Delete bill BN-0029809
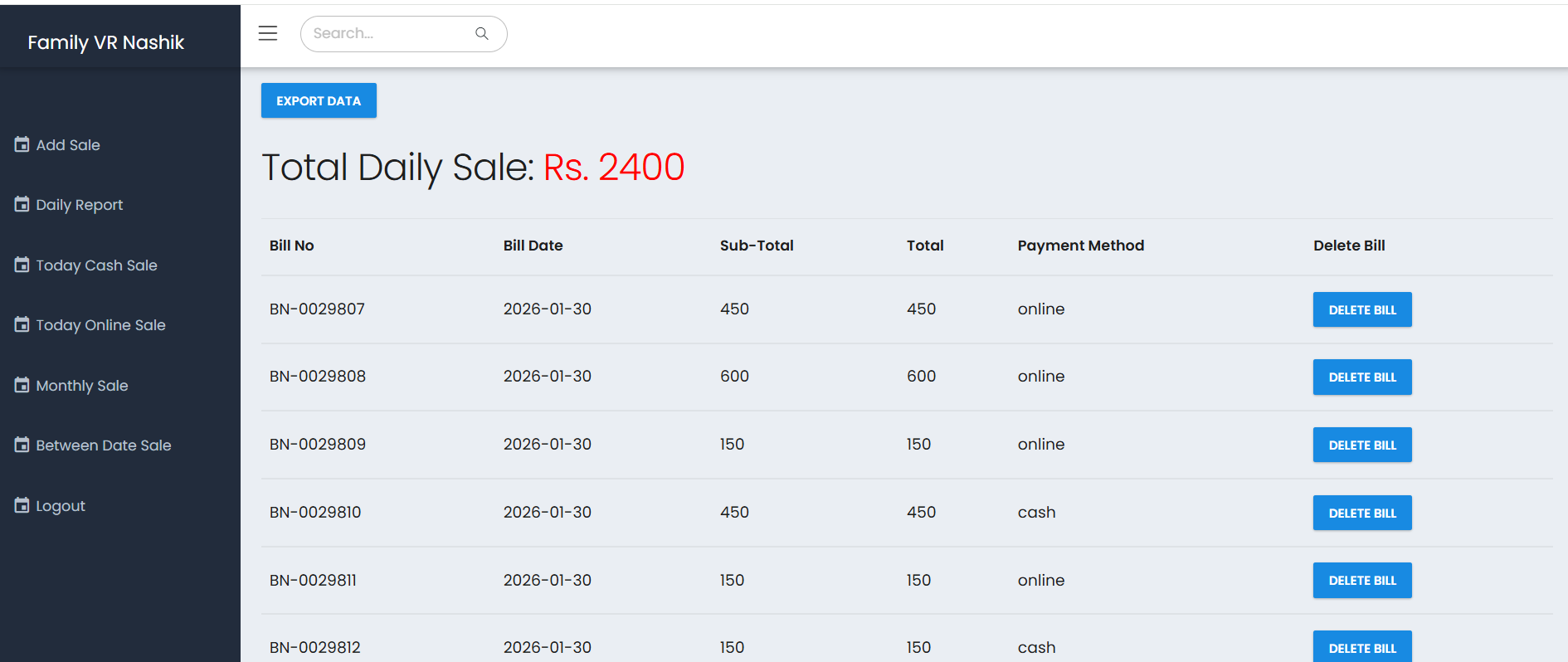The width and height of the screenshot is (1568, 662). click(1361, 445)
